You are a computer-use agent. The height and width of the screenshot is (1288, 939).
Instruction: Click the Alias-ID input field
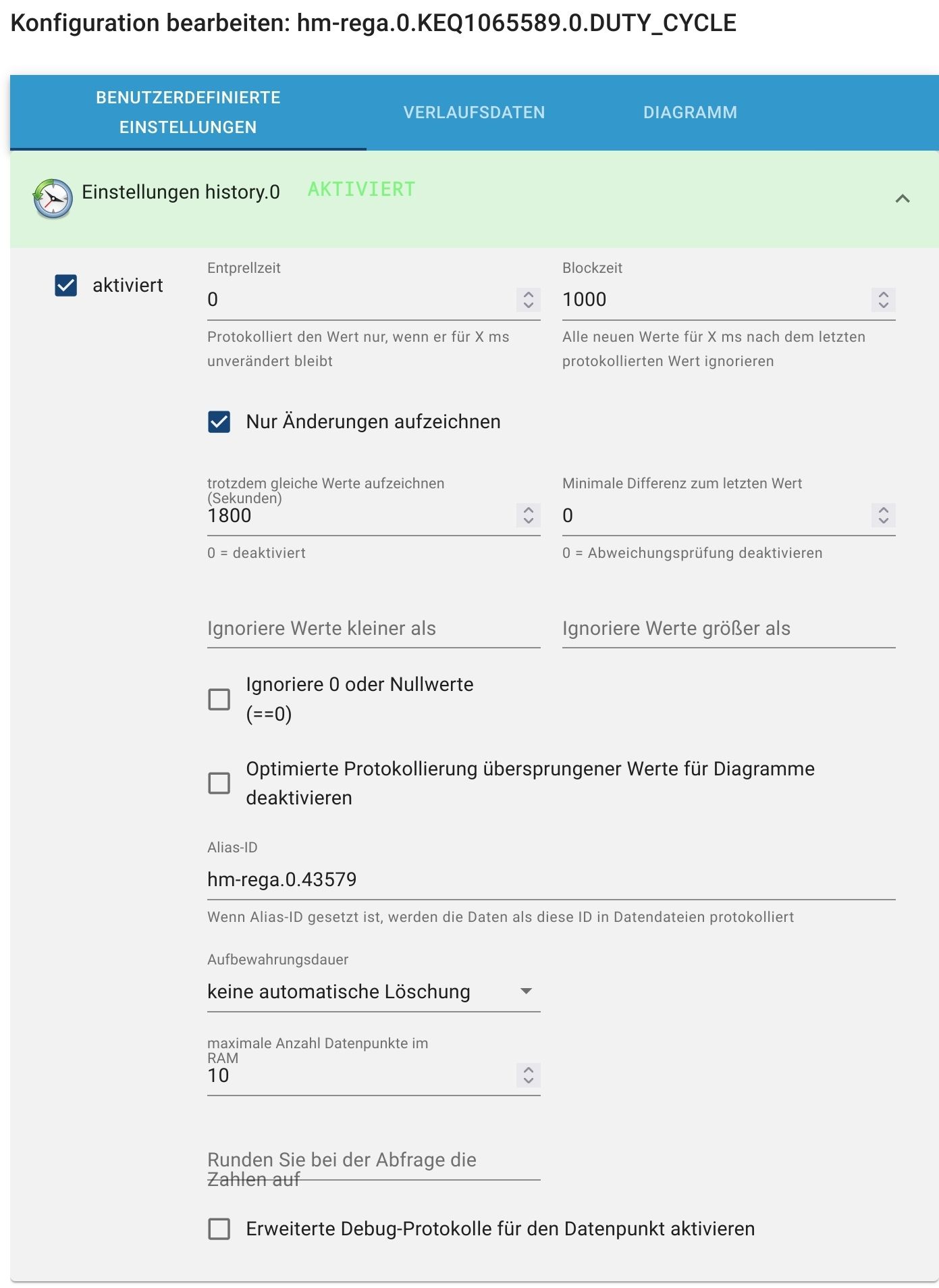tap(550, 879)
